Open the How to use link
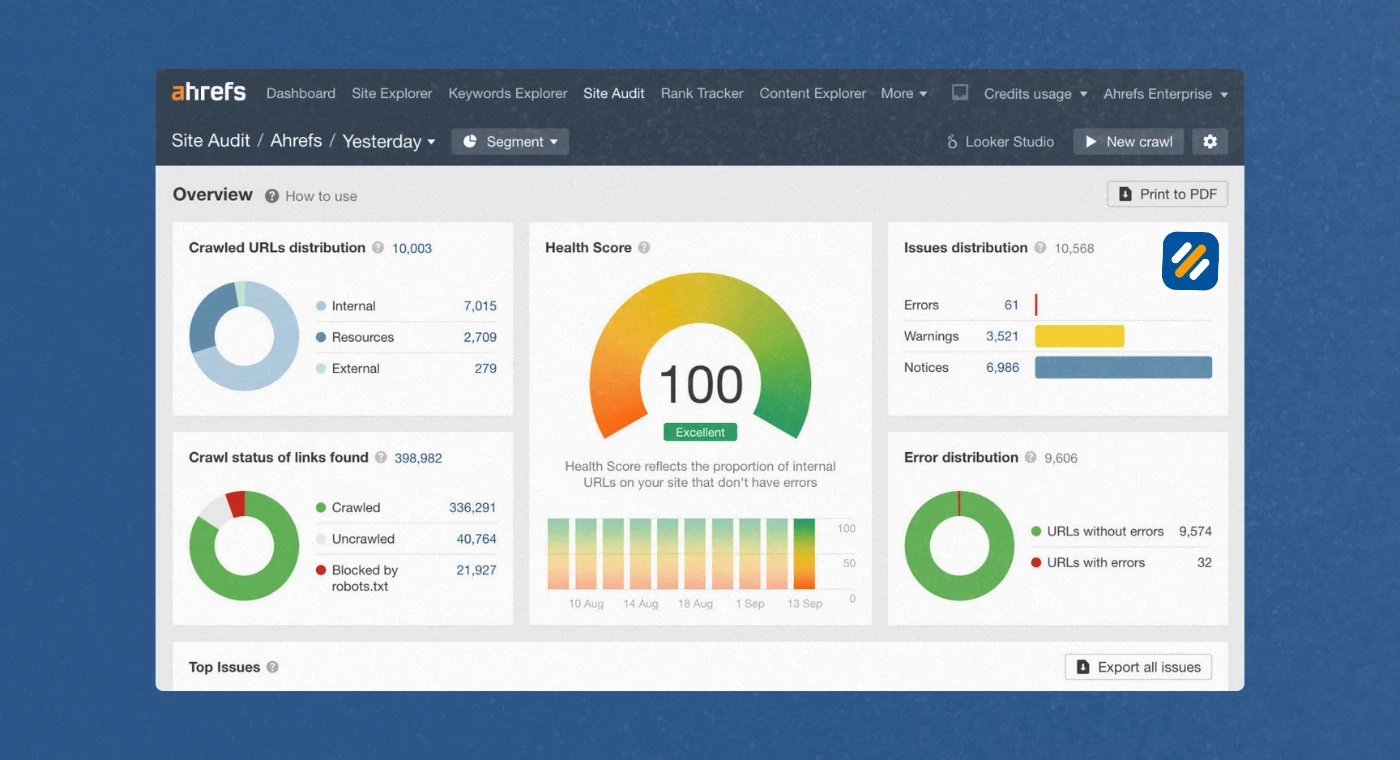This screenshot has width=1400, height=760. point(321,196)
